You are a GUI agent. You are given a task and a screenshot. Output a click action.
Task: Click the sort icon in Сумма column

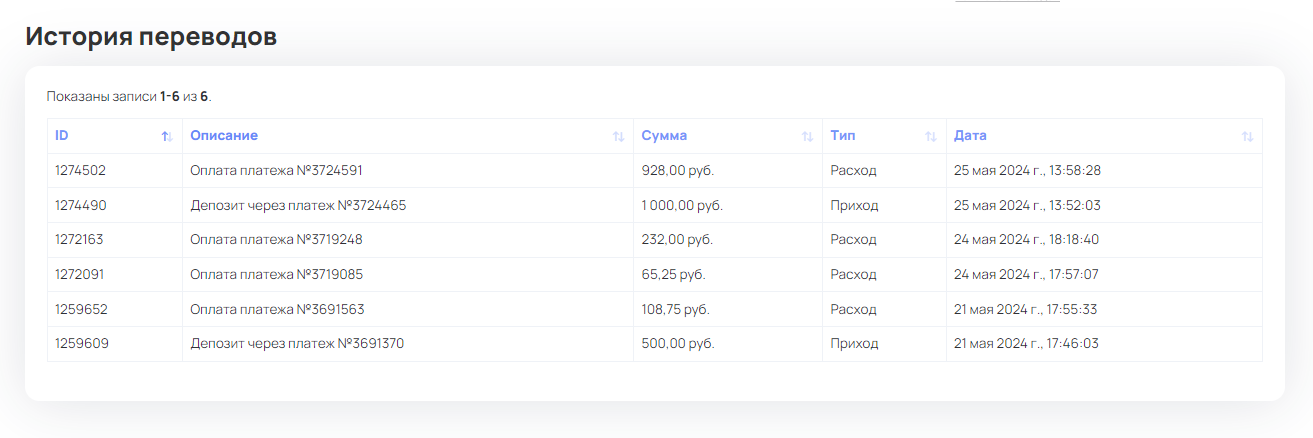coord(807,136)
